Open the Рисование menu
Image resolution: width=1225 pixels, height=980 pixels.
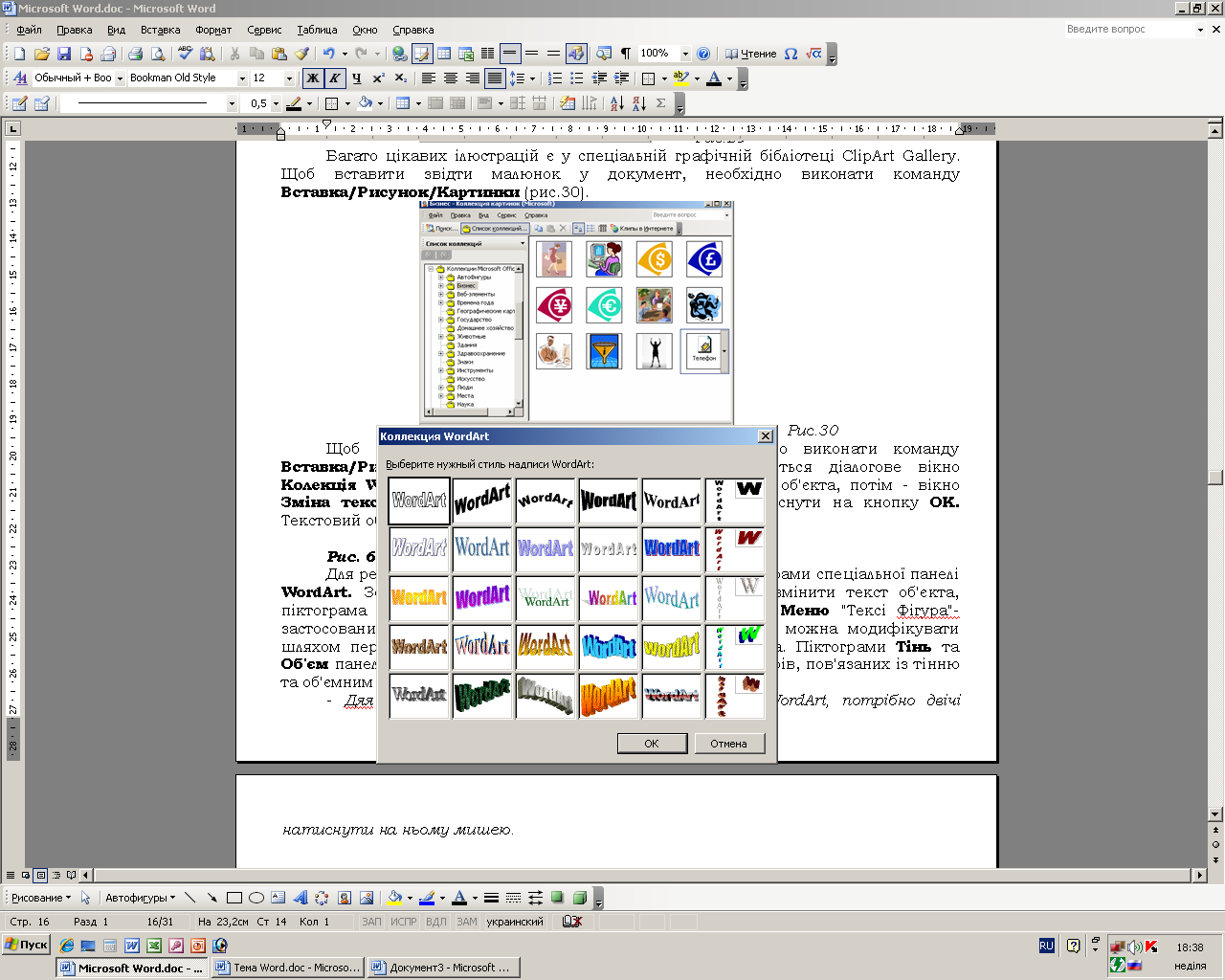tap(41, 898)
